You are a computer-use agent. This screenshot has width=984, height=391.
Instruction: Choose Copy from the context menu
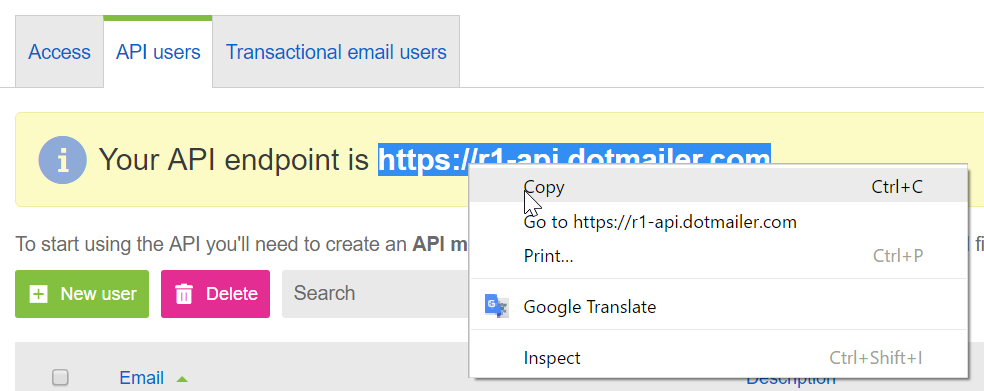click(x=719, y=186)
